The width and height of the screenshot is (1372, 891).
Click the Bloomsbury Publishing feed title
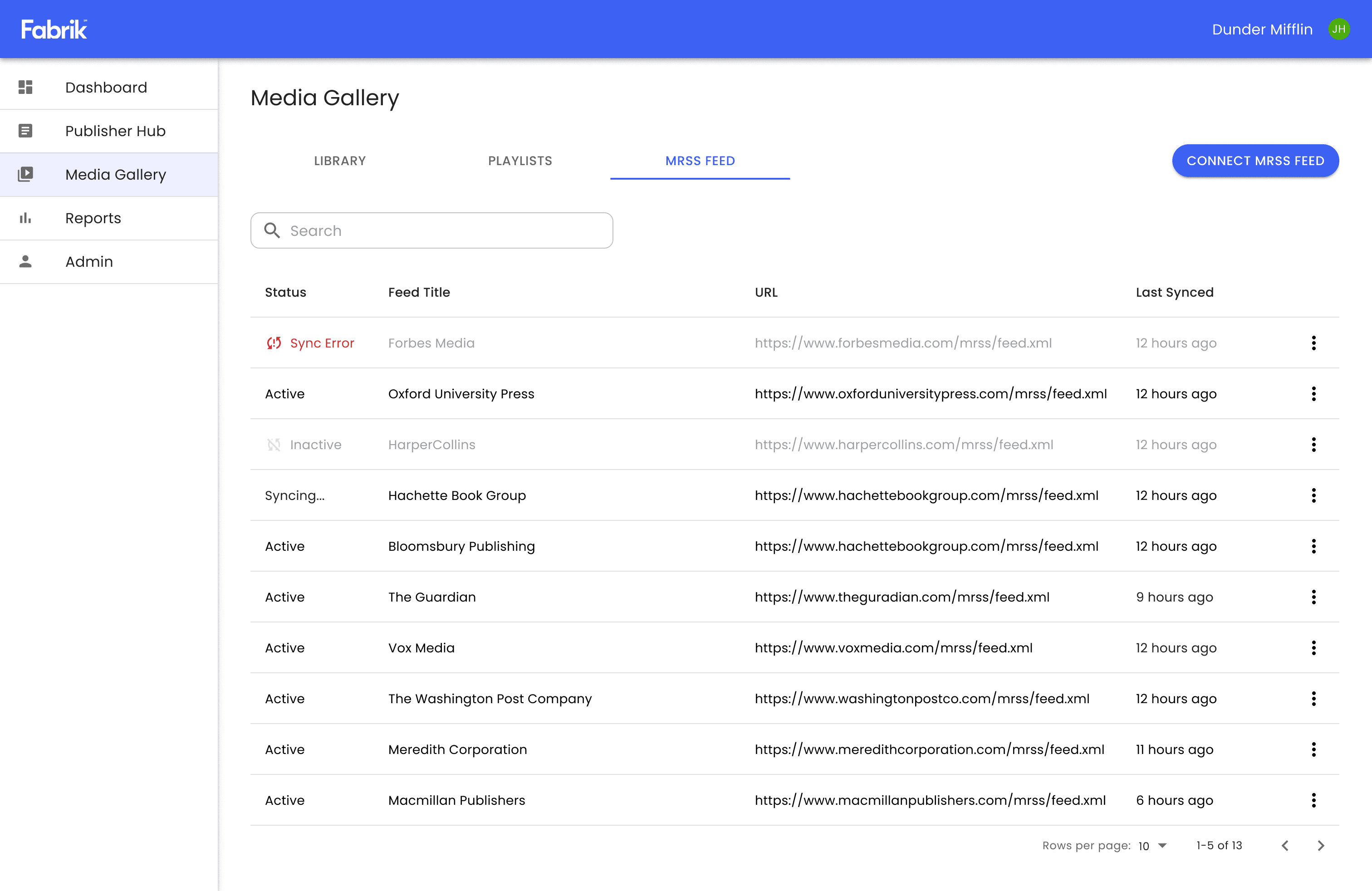point(461,546)
